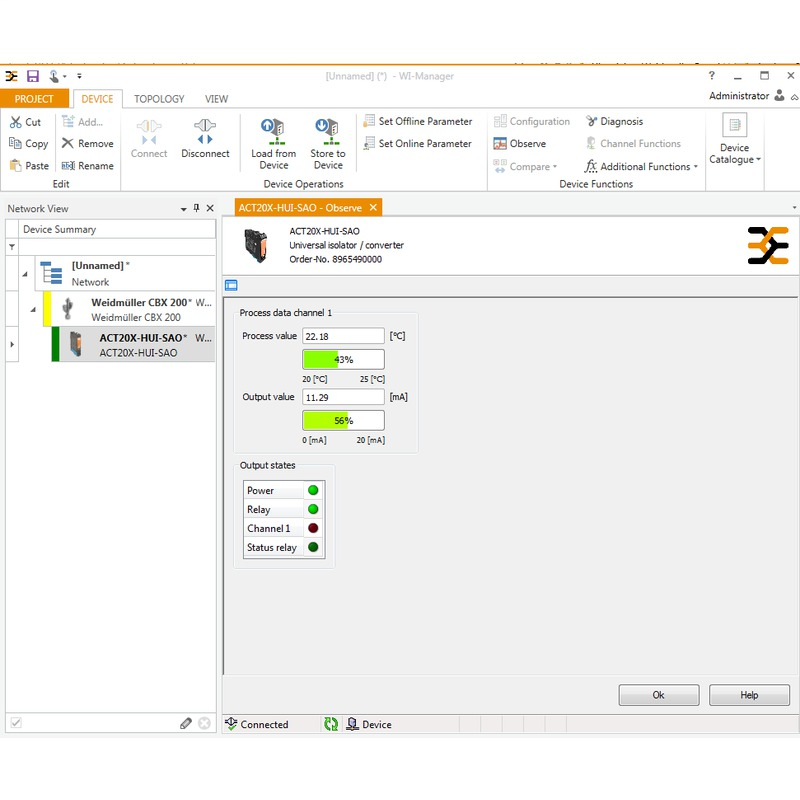Click the Save icon in quick access toolbar

click(x=33, y=77)
